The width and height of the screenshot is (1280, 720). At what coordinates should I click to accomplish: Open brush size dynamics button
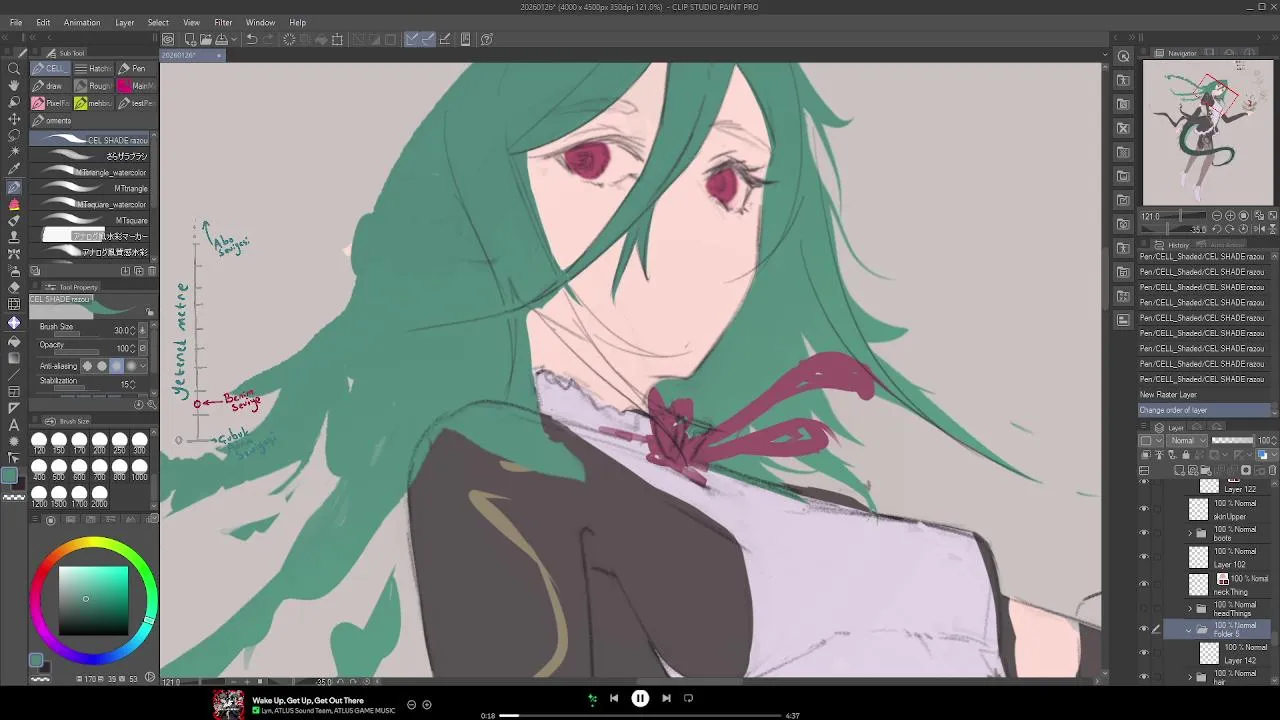click(x=142, y=330)
